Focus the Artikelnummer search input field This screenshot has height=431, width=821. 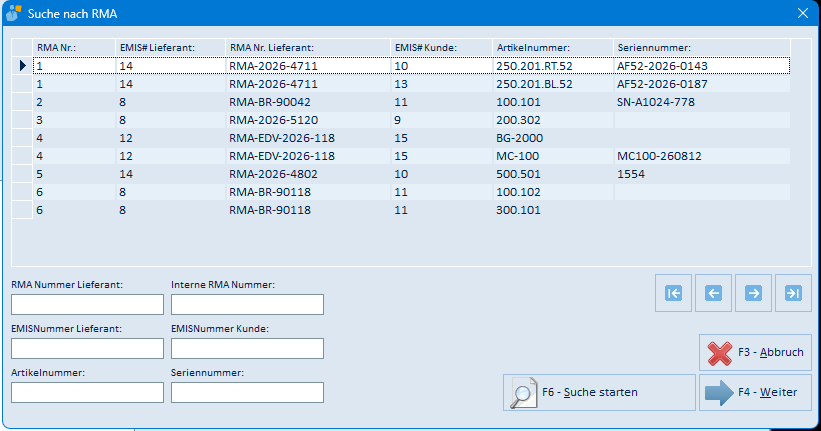point(87,392)
